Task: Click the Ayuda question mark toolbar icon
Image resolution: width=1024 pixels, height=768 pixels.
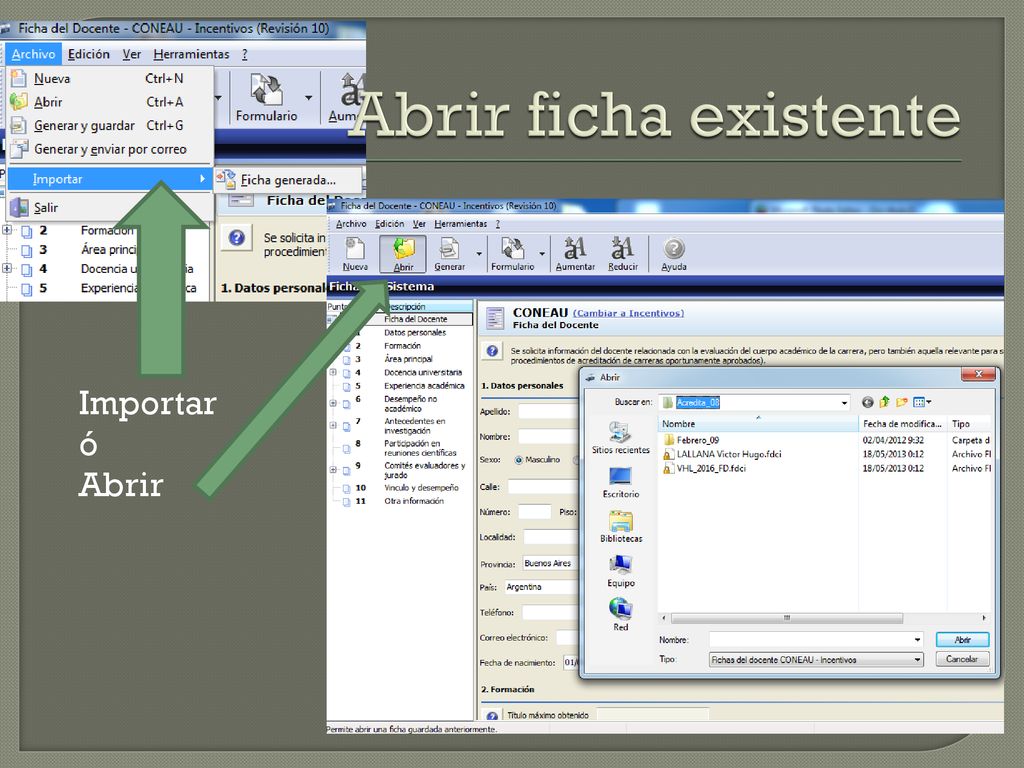Action: [674, 253]
